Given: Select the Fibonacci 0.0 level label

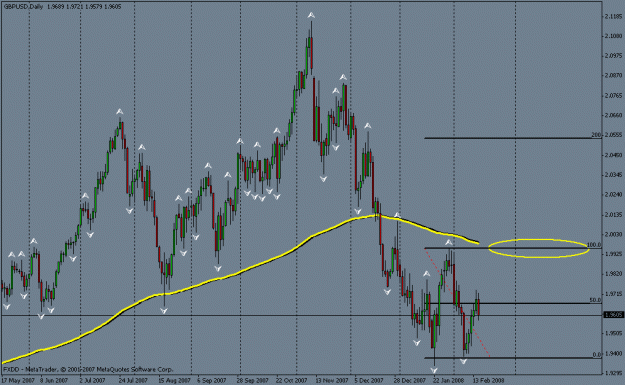Looking at the screenshot, I should [x=596, y=354].
